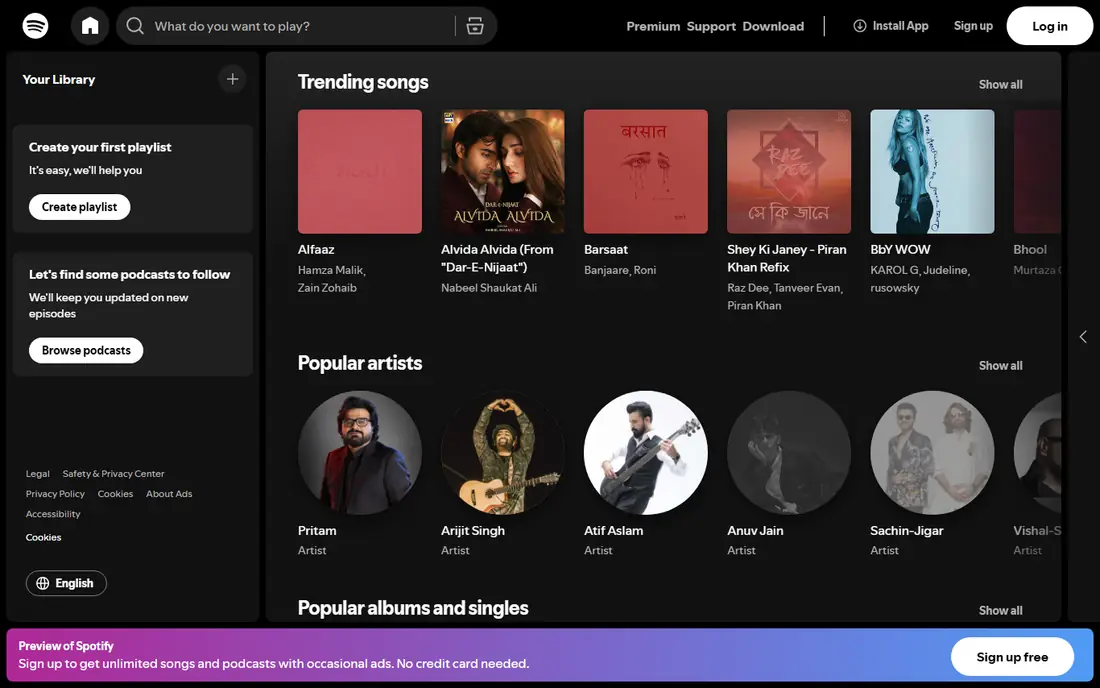The height and width of the screenshot is (688, 1100).
Task: Click the 'Trending songs' heading
Action: coord(363,82)
